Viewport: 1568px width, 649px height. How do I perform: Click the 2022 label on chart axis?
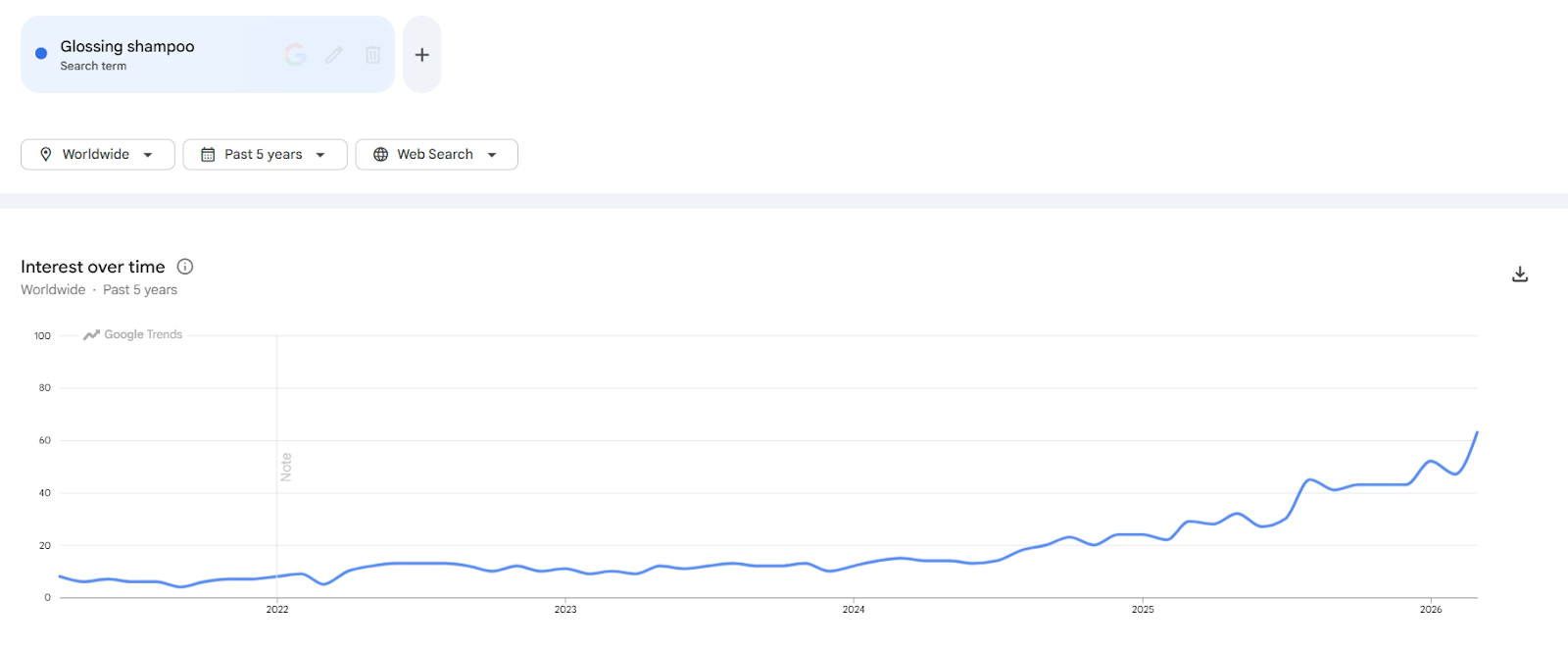[x=277, y=610]
